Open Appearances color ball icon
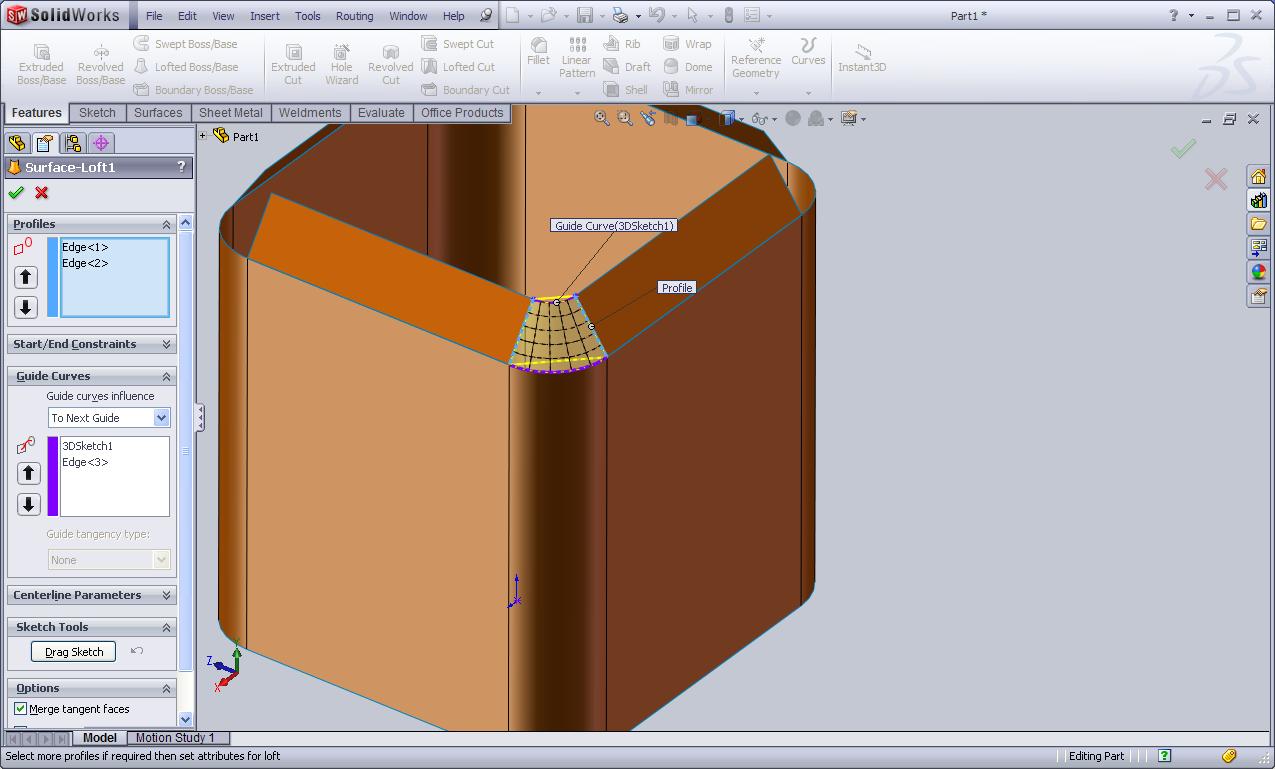The image size is (1275, 769). click(1258, 272)
